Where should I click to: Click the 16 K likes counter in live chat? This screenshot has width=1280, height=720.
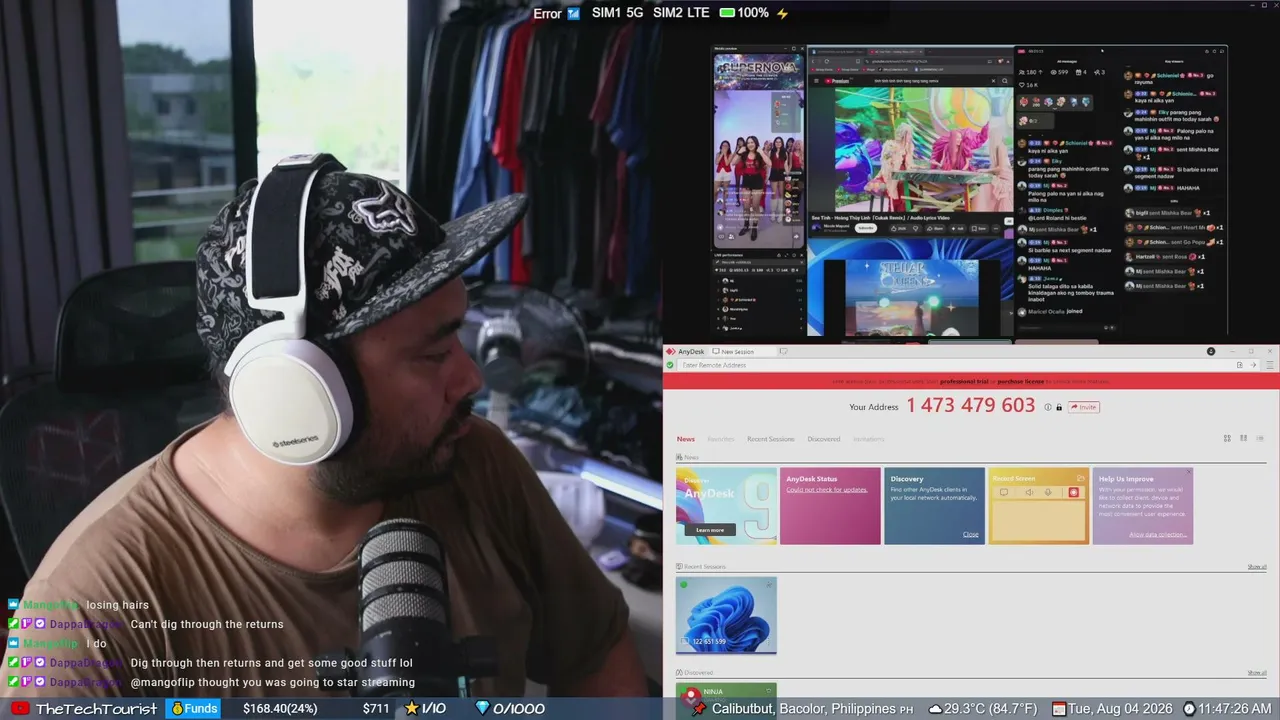[x=1028, y=85]
